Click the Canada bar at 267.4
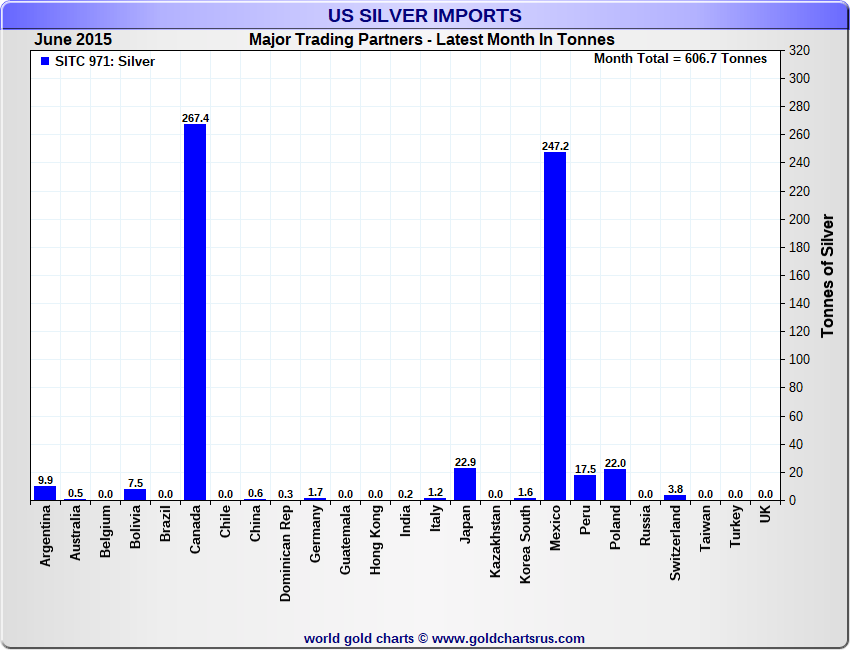The height and width of the screenshot is (650, 850). click(x=195, y=312)
